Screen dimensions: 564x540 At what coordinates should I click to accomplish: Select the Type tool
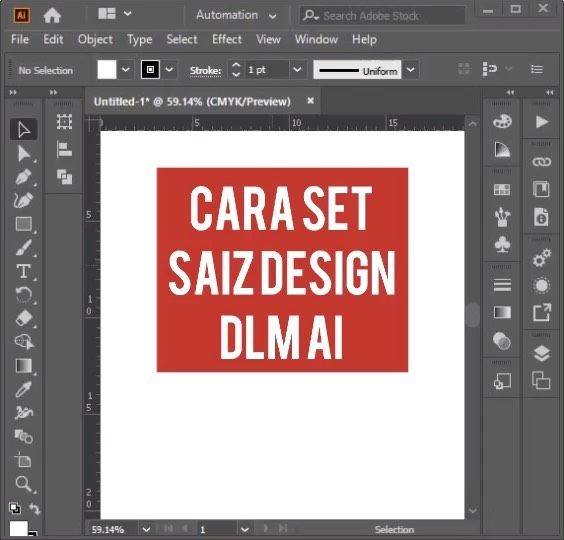24,271
